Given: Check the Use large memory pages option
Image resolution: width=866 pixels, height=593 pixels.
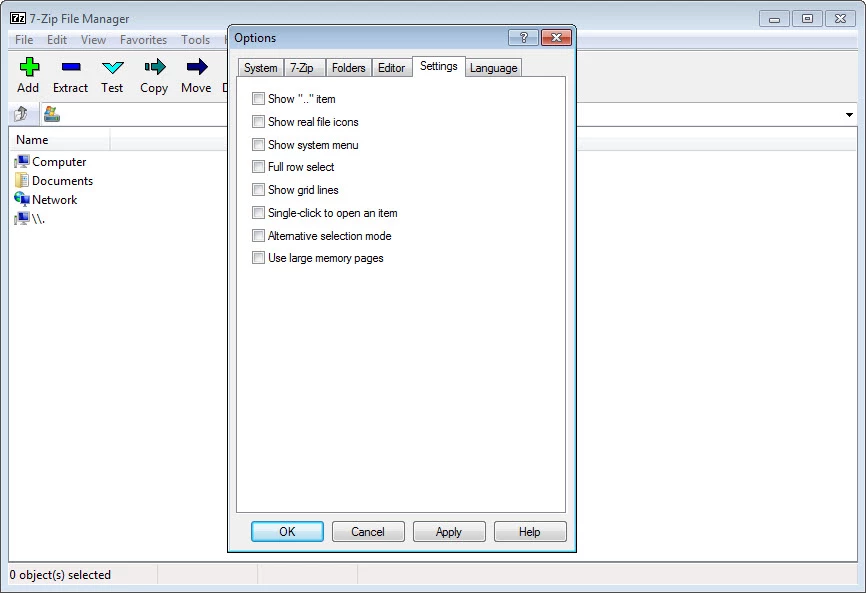Looking at the screenshot, I should point(259,258).
